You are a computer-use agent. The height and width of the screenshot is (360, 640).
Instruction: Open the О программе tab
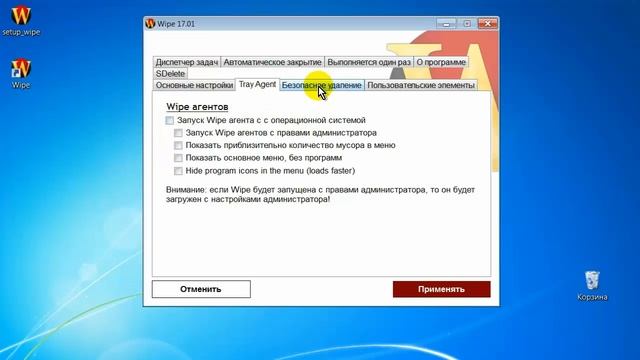pyautogui.click(x=441, y=62)
